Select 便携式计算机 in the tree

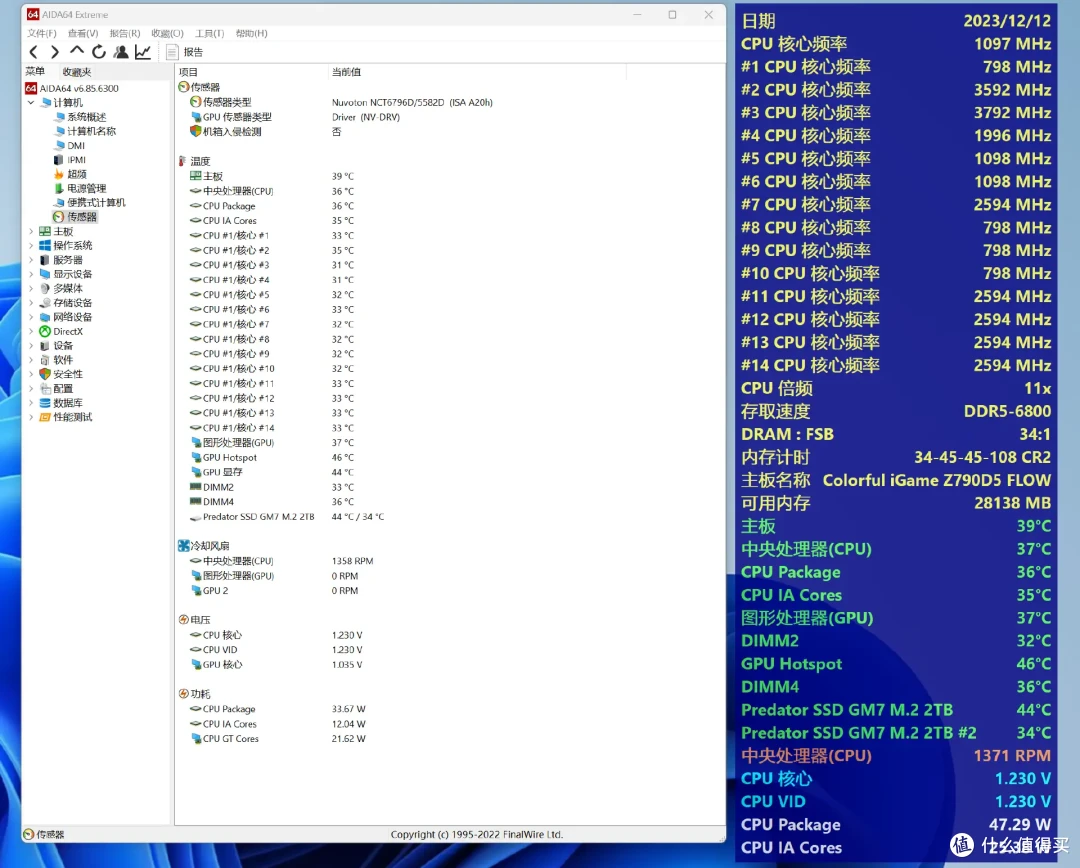pos(90,203)
